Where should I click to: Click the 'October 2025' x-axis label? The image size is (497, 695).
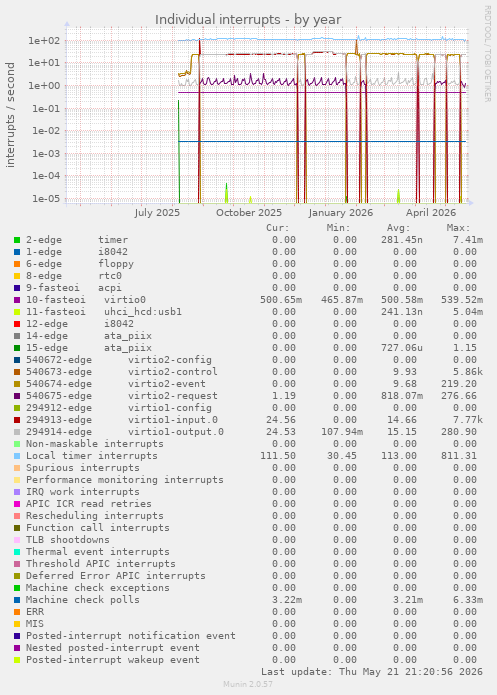point(249,213)
